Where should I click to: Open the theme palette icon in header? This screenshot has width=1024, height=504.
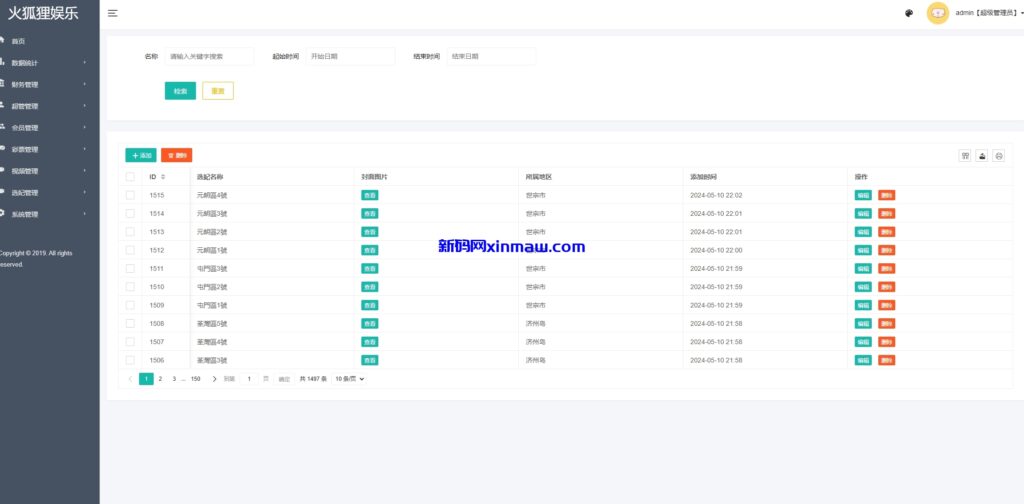pos(908,13)
